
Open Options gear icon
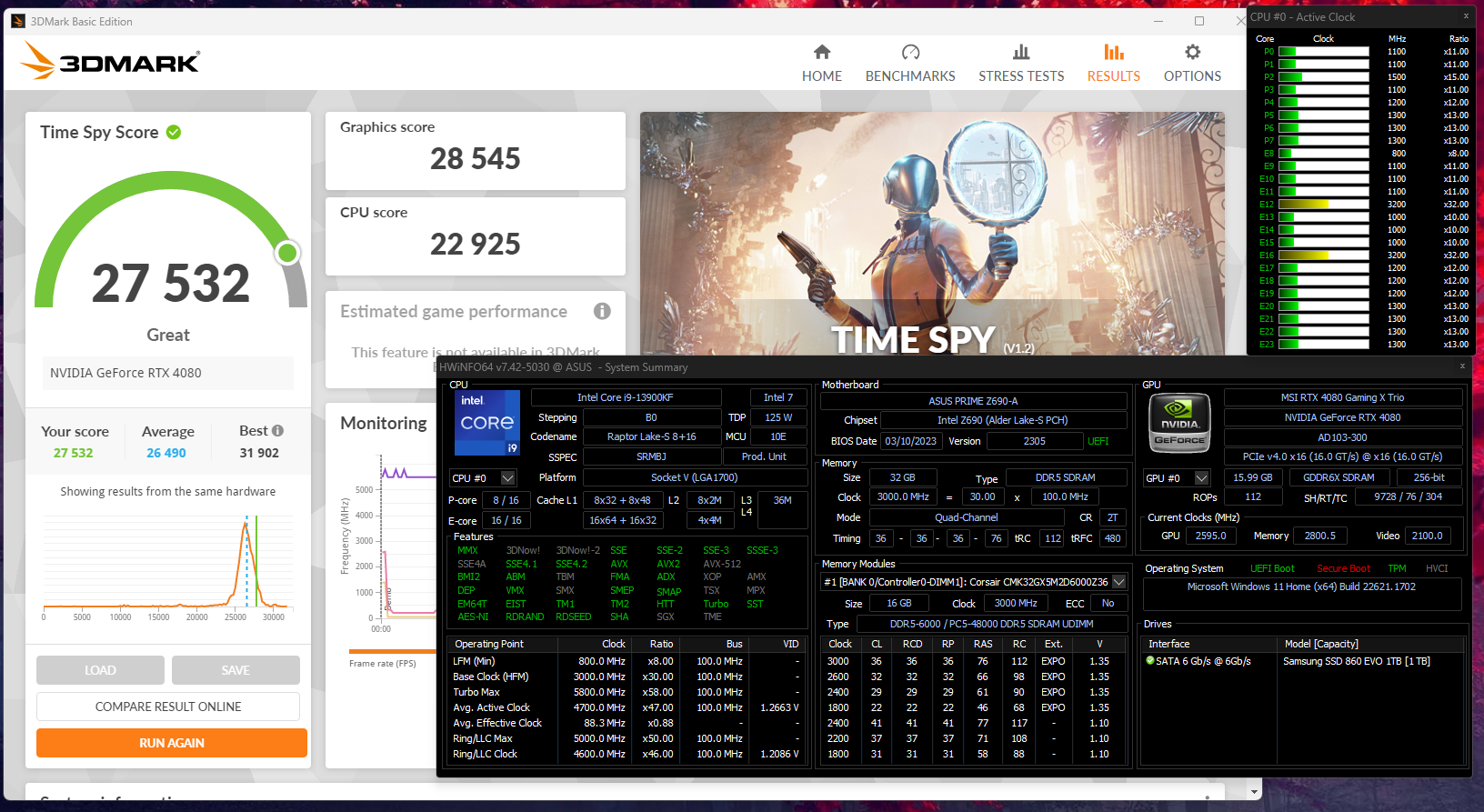(x=1192, y=53)
